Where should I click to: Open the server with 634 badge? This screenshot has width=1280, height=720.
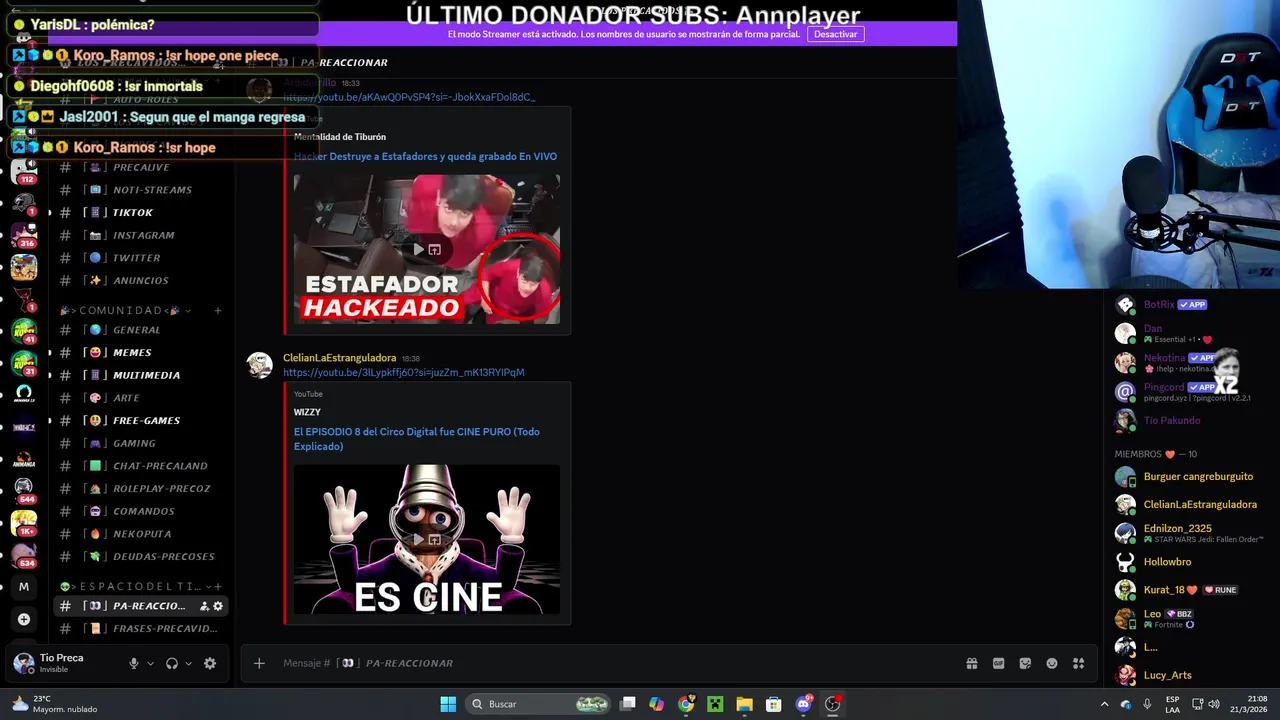click(x=24, y=554)
